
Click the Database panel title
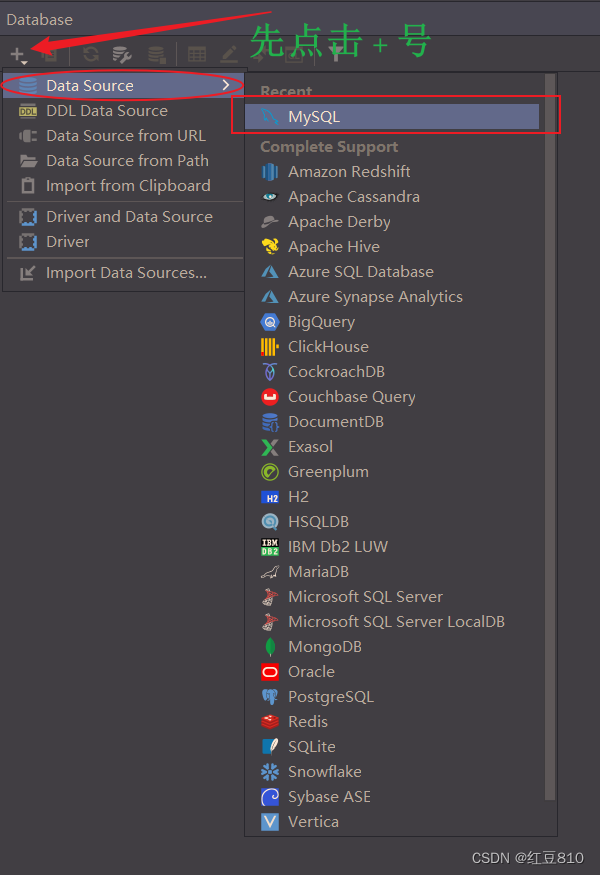(40, 20)
